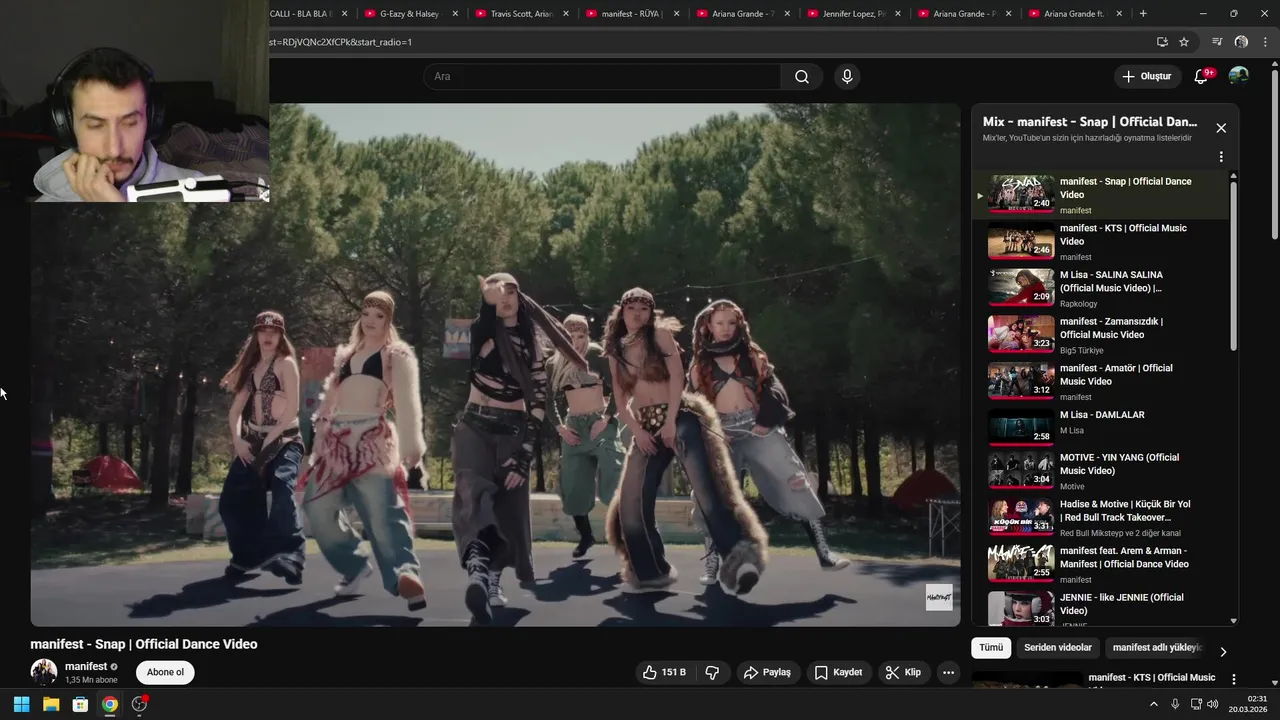
Task: Share the video via Paylaş
Action: click(767, 672)
